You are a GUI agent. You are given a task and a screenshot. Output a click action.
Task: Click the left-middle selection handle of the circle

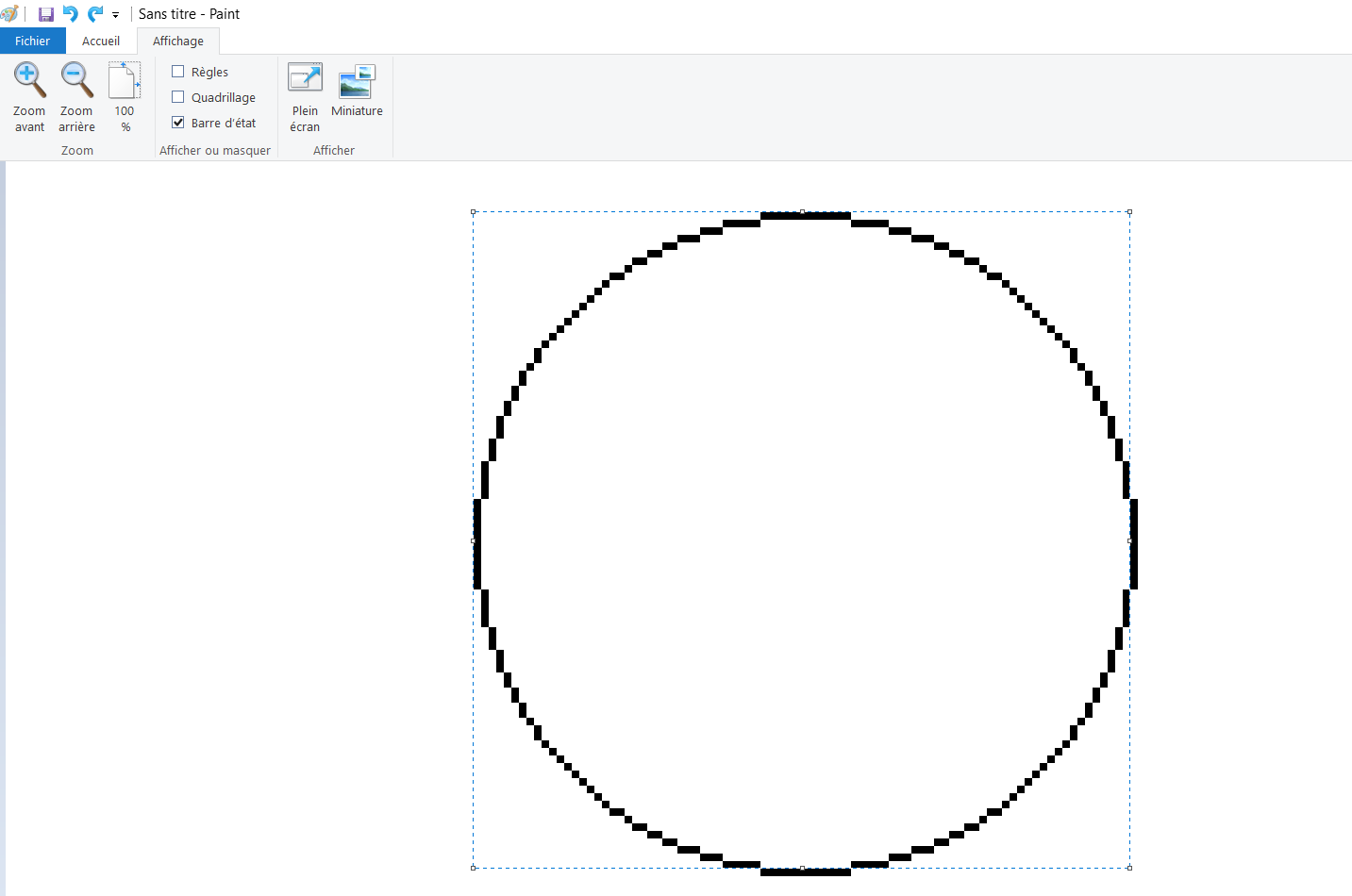click(x=474, y=540)
